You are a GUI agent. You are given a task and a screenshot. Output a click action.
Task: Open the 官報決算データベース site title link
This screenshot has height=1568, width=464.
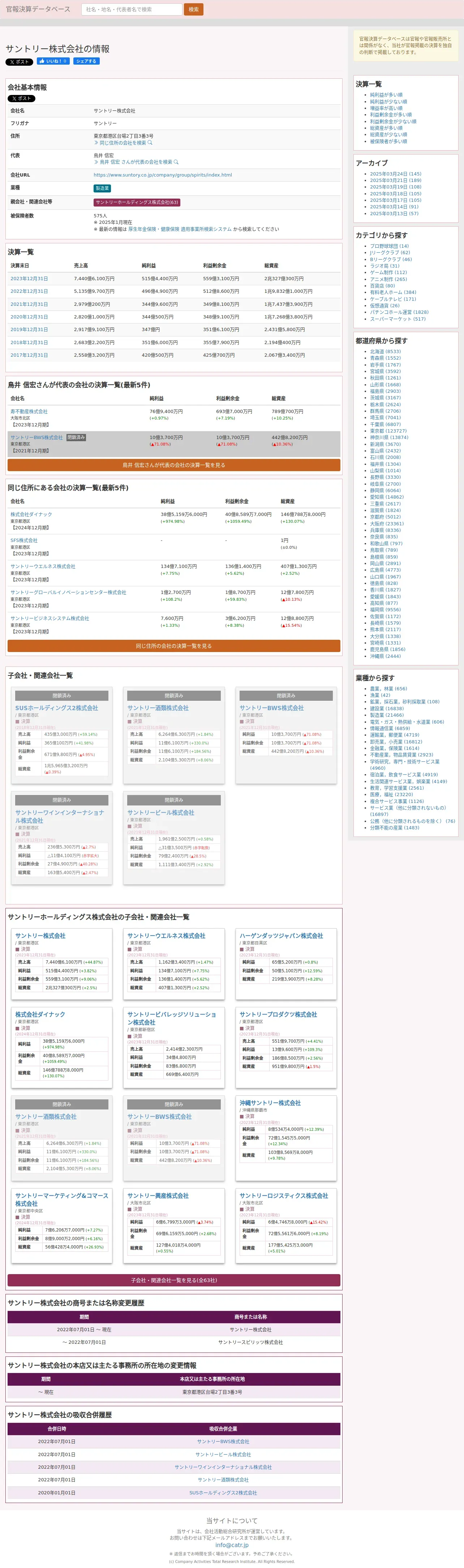pyautogui.click(x=38, y=9)
